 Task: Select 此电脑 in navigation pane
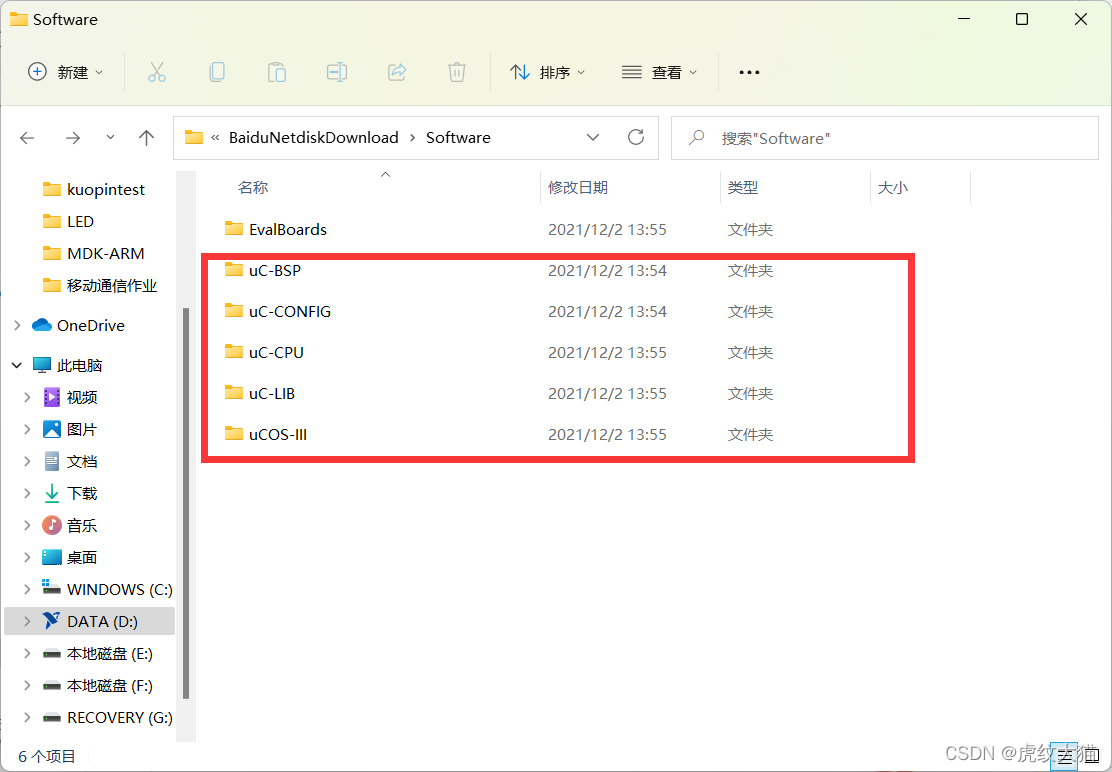(79, 366)
